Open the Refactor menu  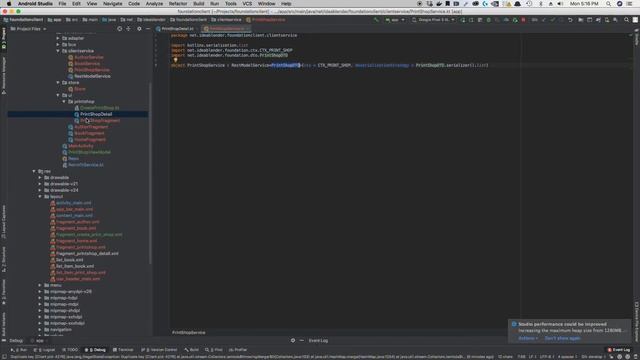(x=178, y=4)
